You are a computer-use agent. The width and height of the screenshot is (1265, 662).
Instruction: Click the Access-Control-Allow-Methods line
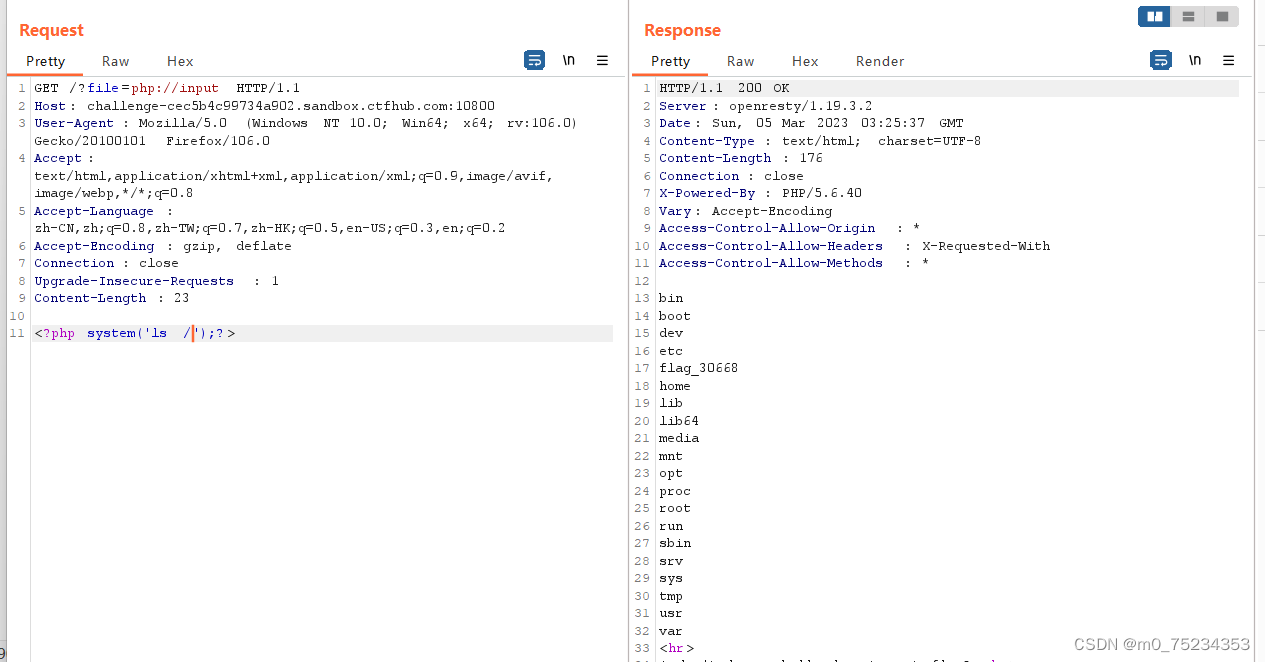[794, 263]
